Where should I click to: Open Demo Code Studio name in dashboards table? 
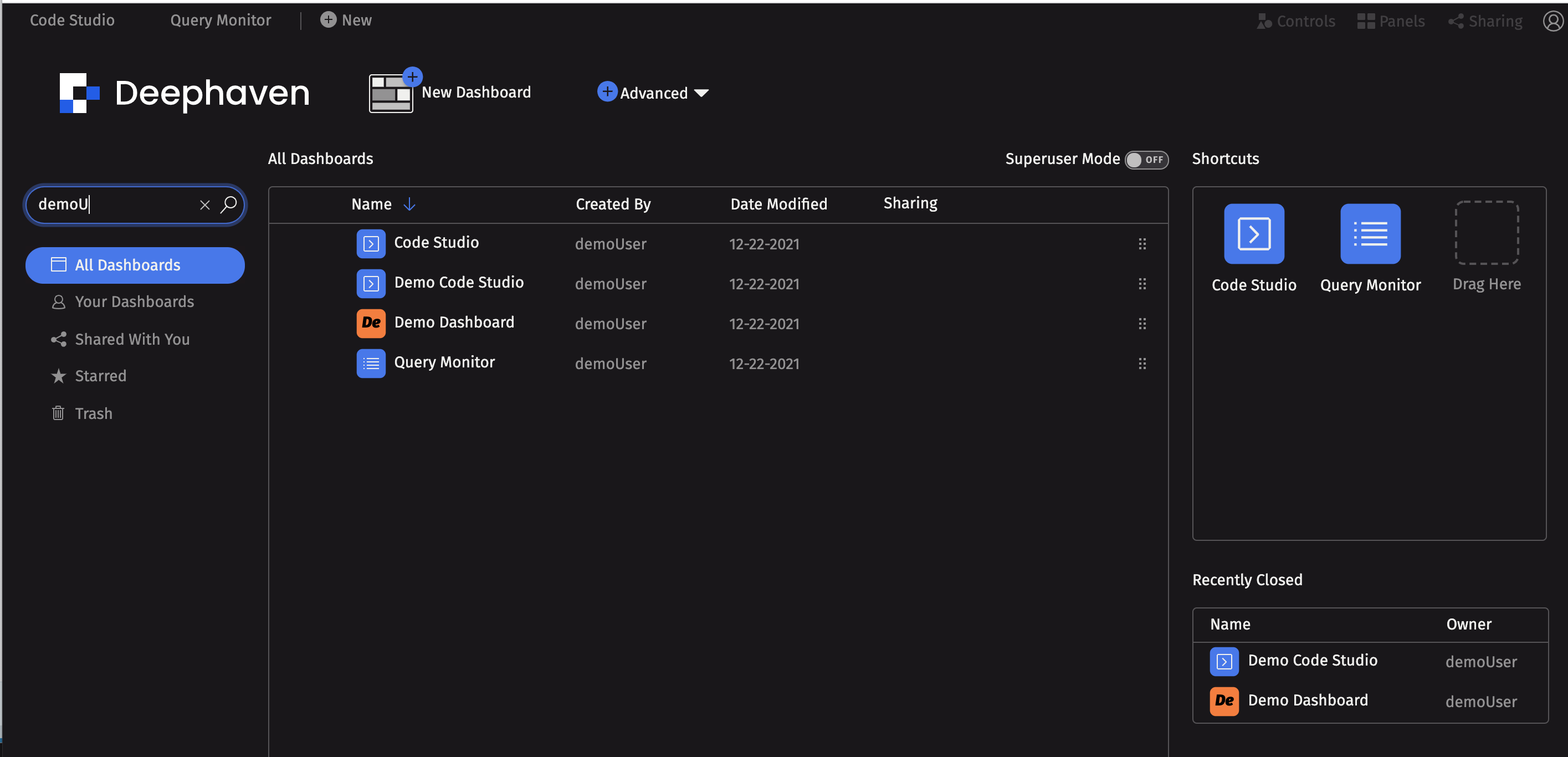coord(459,282)
